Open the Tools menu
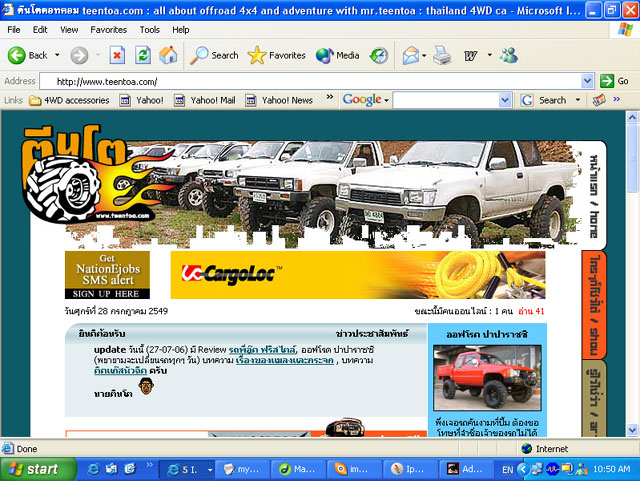This screenshot has width=640, height=481. pyautogui.click(x=150, y=30)
